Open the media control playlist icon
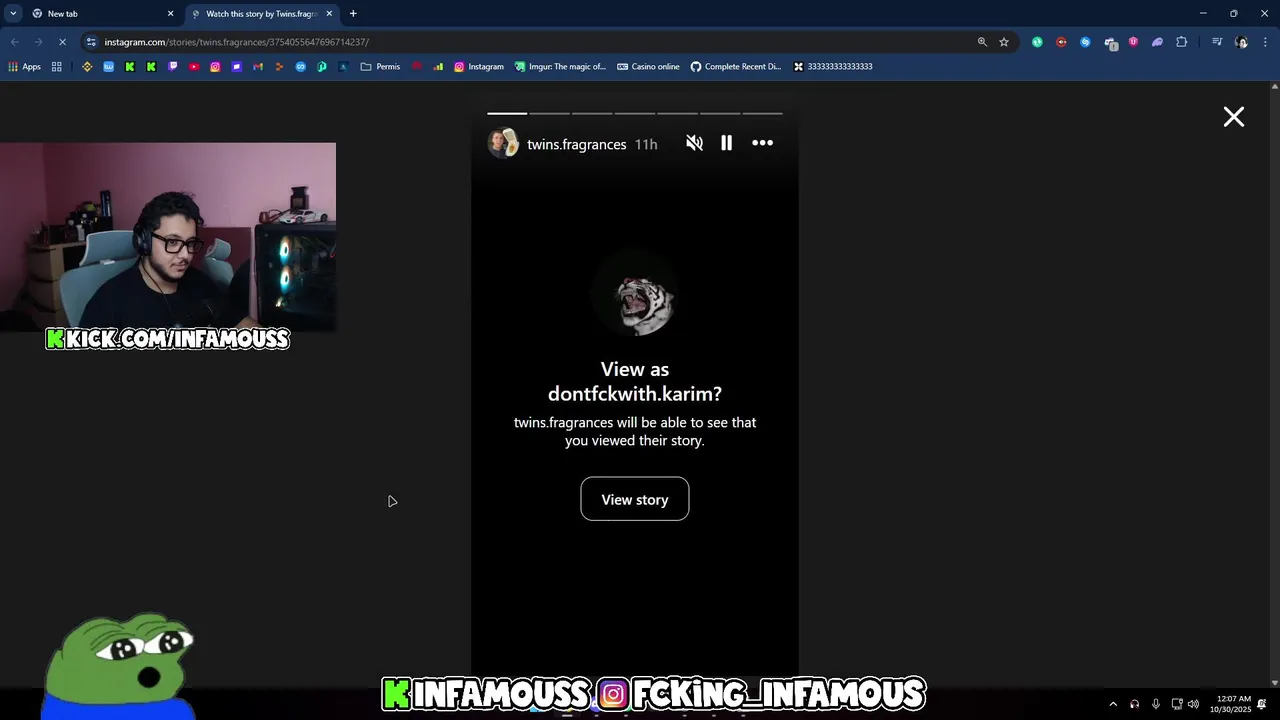The height and width of the screenshot is (720, 1280). point(1217,42)
